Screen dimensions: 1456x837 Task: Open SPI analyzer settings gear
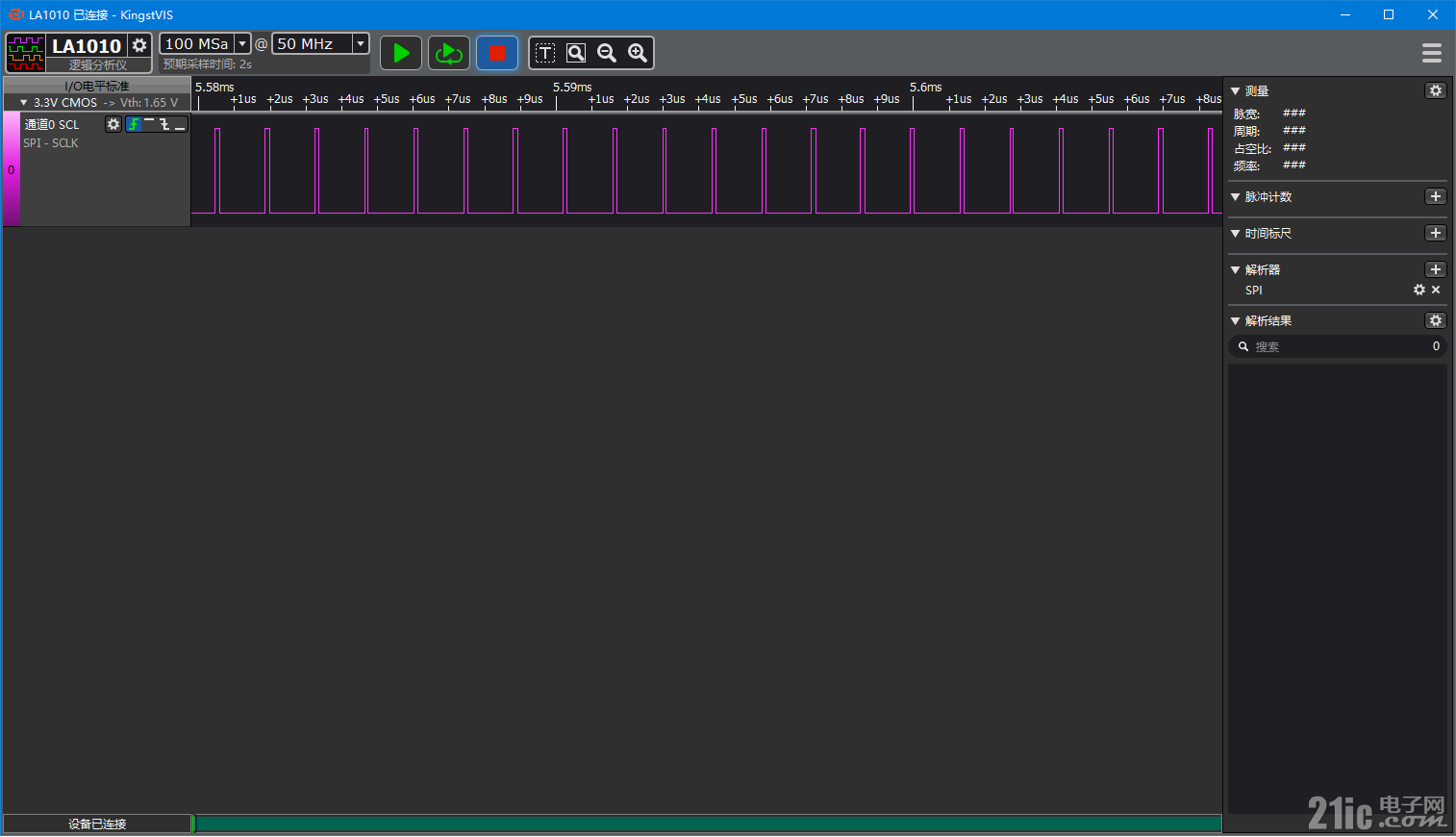coord(1419,290)
